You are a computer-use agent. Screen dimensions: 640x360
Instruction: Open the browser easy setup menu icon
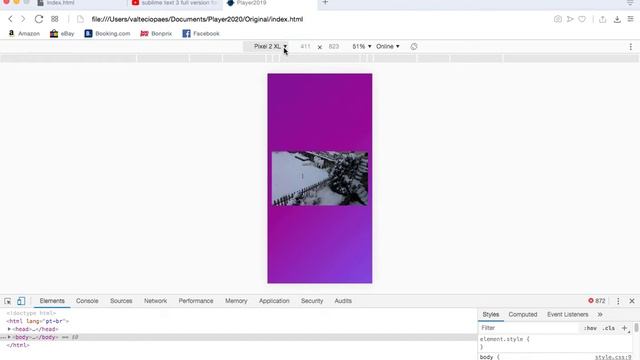[631, 19]
